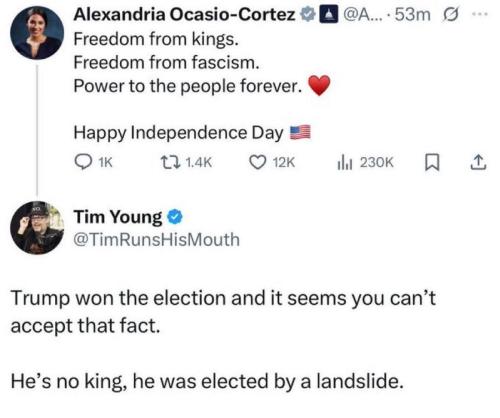Bookmark Alexandria Ocasio-Cortez's tweet
Viewport: 500px width, 418px height.
point(432,163)
